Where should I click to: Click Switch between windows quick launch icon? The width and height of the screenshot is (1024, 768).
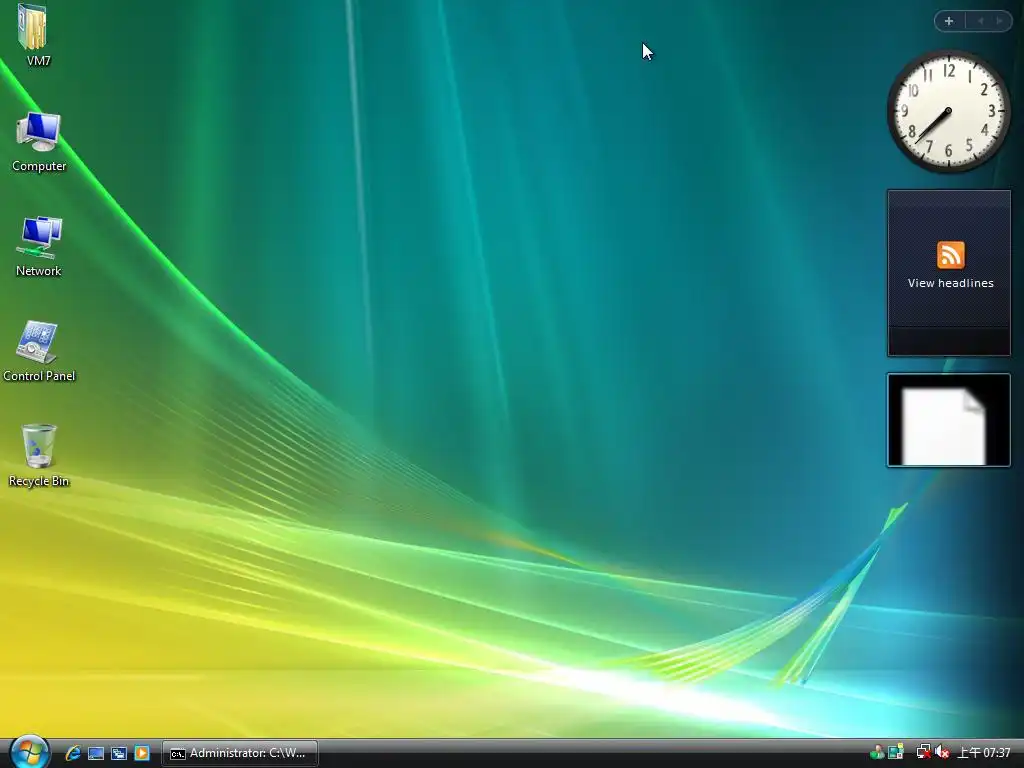[119, 753]
